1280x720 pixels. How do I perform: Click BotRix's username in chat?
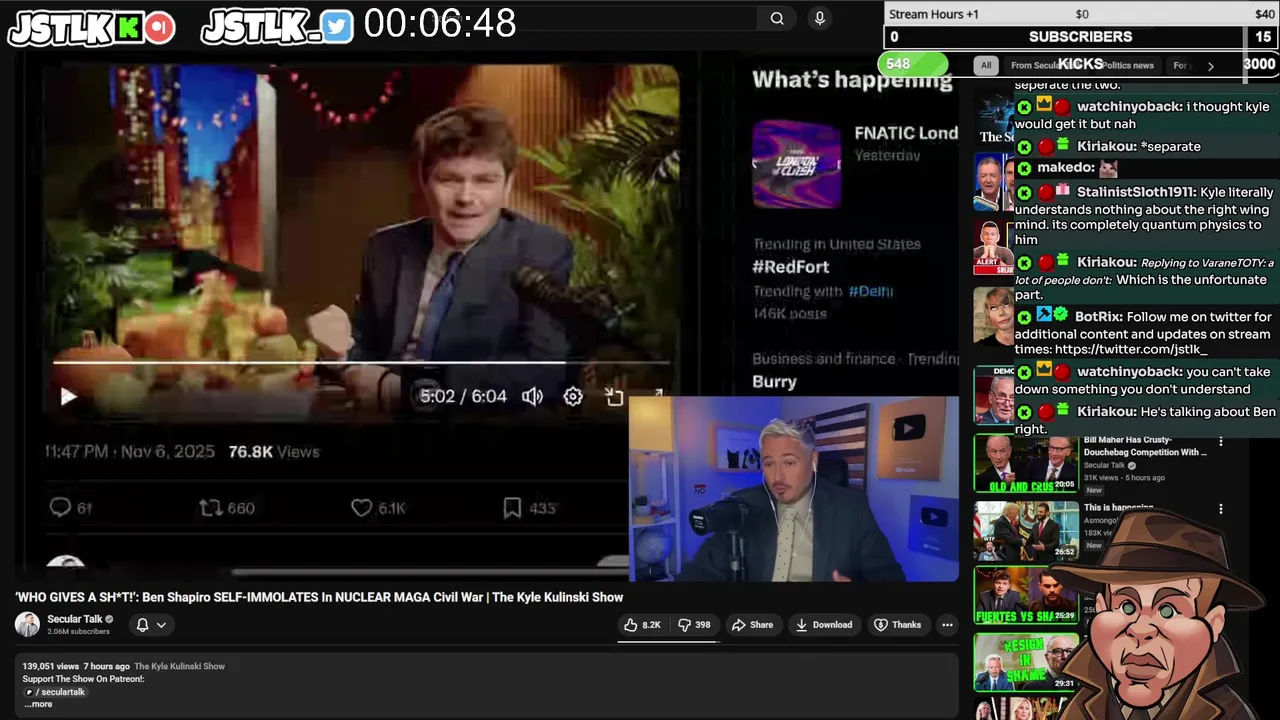click(1098, 317)
